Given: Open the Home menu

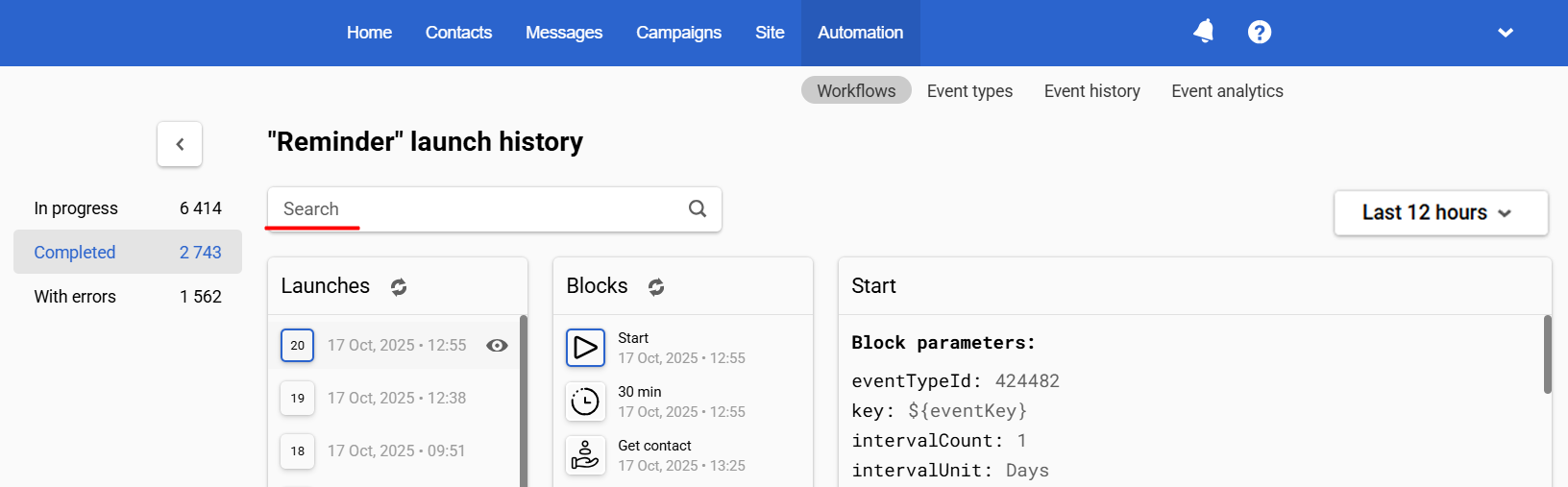Looking at the screenshot, I should (x=369, y=33).
